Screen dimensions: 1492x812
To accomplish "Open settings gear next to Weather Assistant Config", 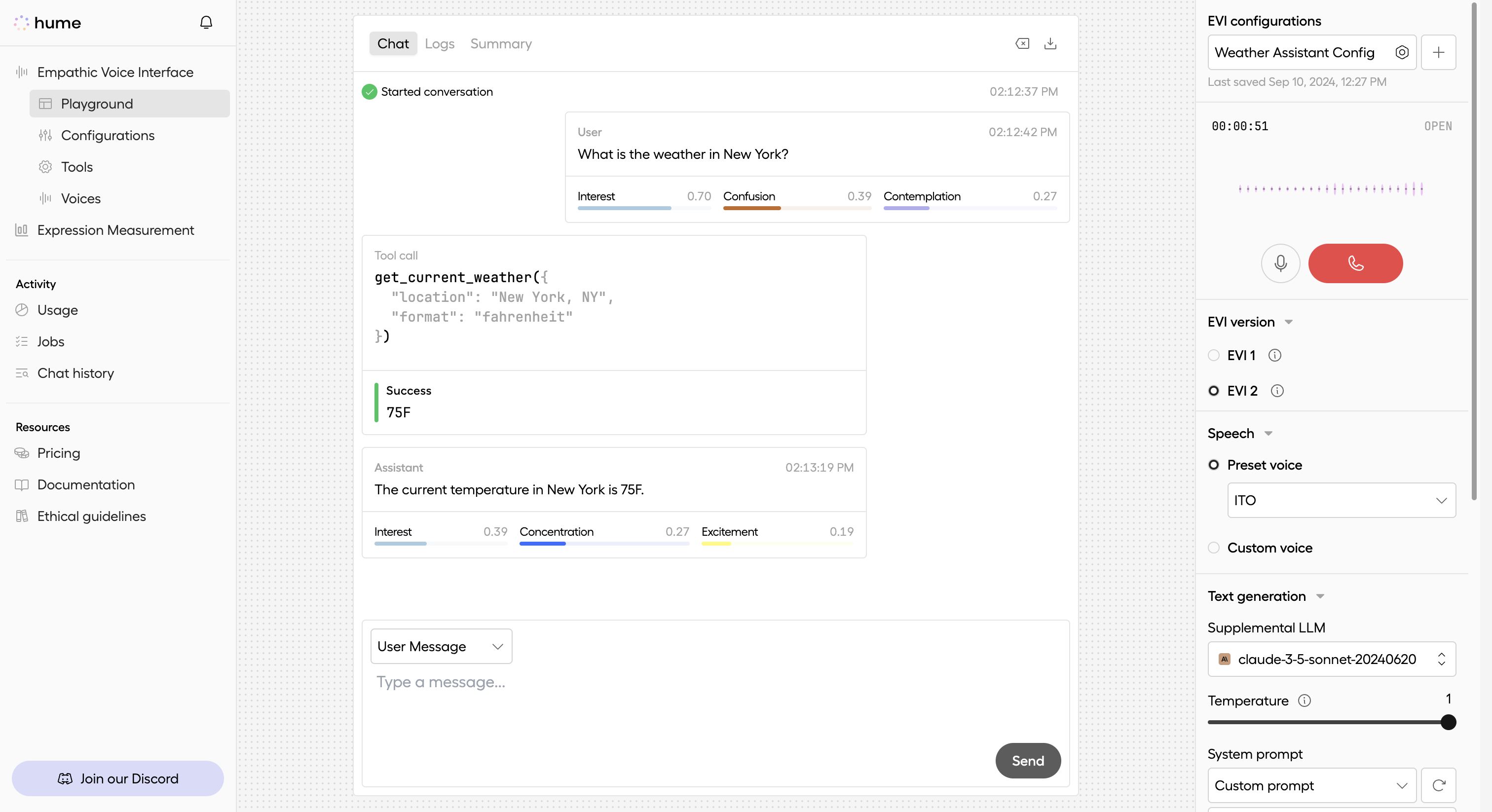I will [x=1402, y=52].
